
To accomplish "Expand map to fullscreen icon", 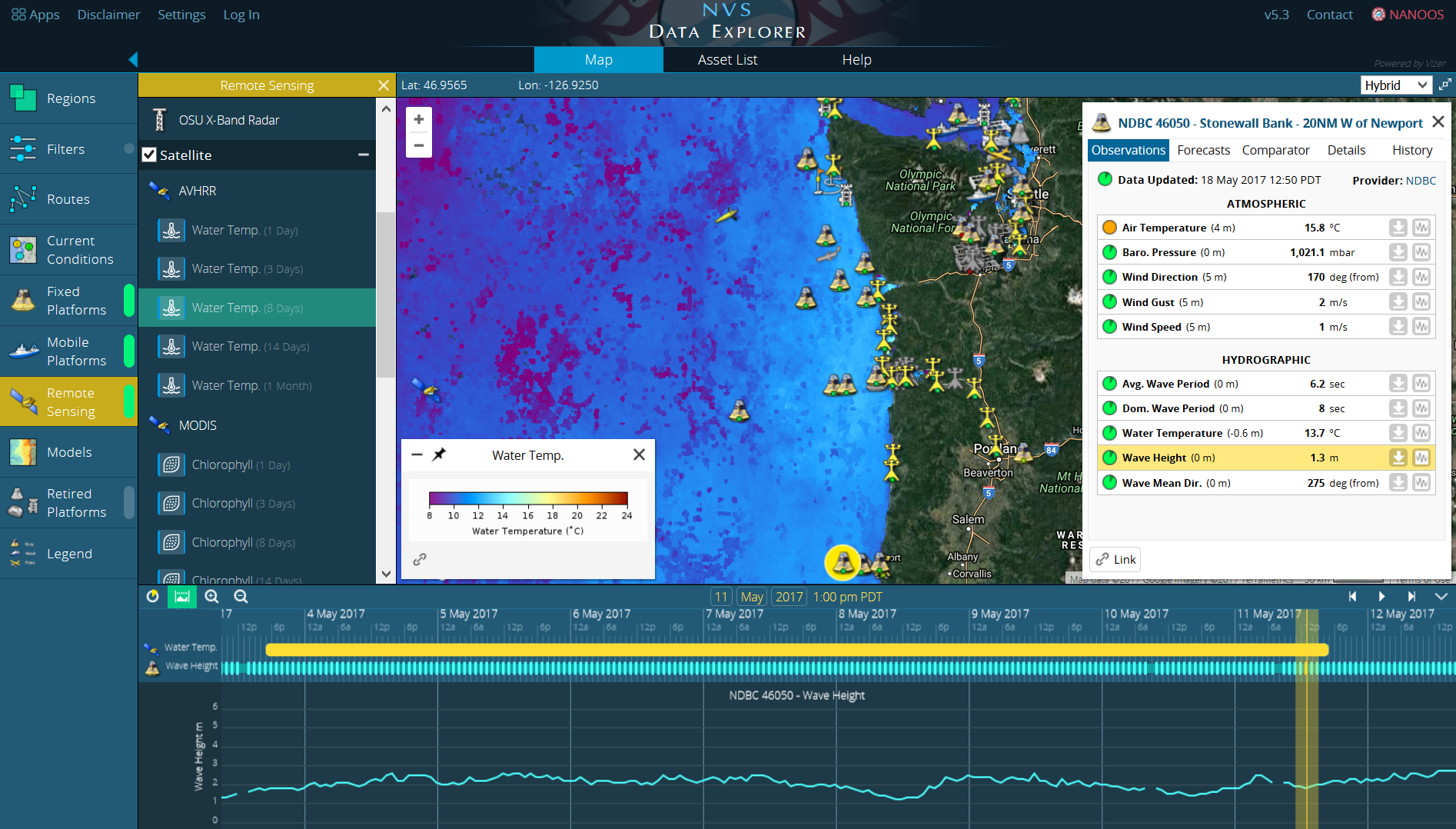I will click(x=1445, y=85).
